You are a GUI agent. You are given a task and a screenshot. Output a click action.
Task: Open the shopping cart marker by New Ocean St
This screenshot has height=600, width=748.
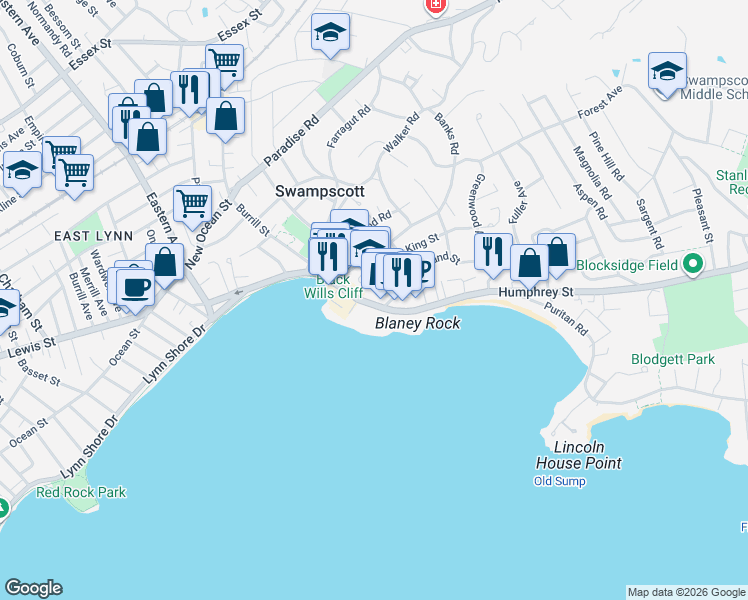192,204
